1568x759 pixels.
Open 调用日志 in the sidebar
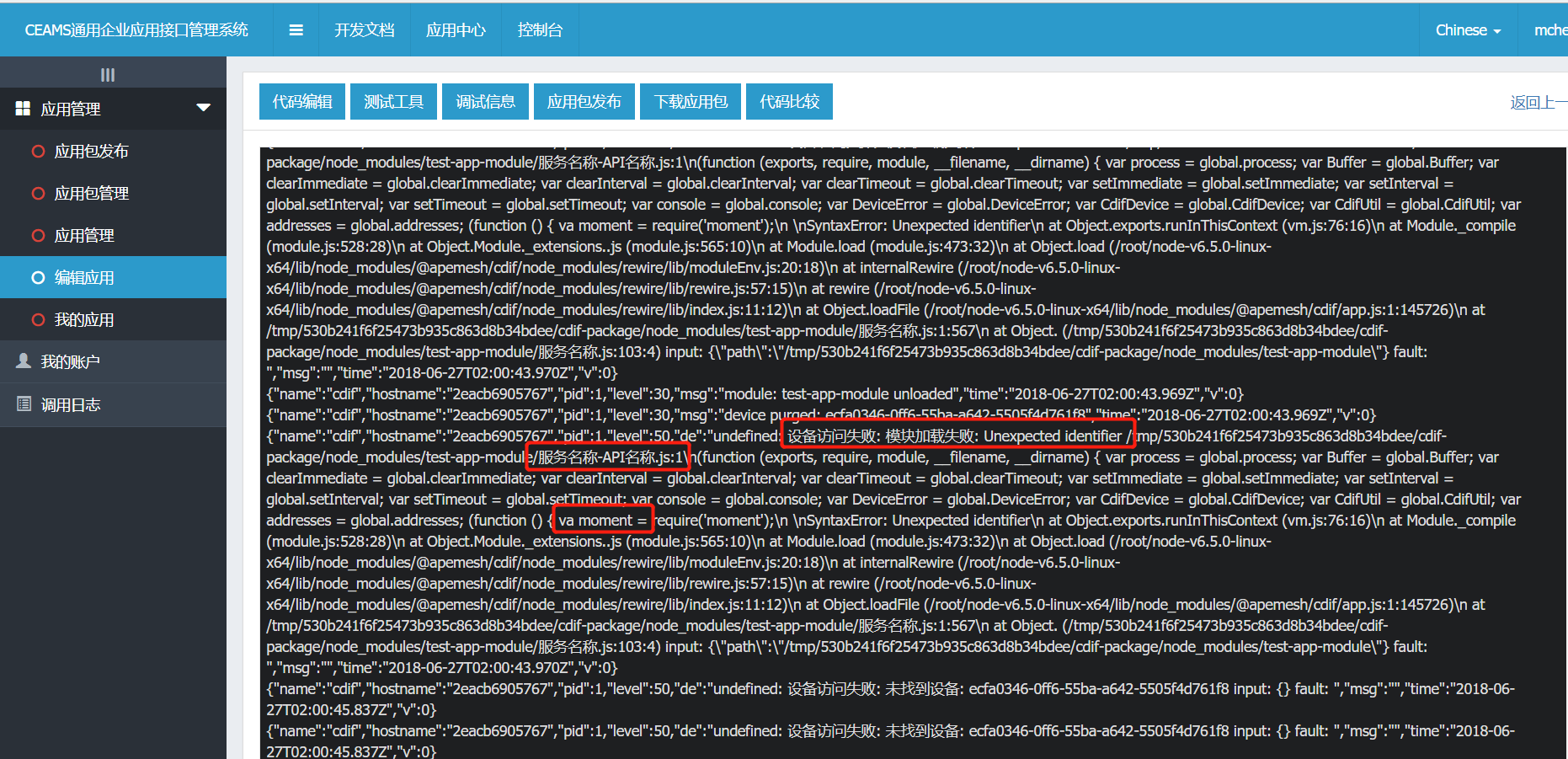pos(113,405)
